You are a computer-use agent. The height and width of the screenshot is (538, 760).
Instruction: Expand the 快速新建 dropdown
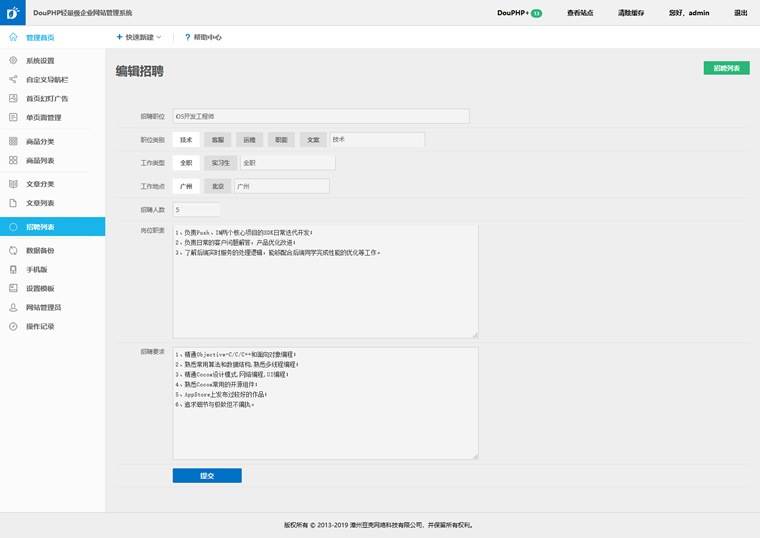pos(139,37)
